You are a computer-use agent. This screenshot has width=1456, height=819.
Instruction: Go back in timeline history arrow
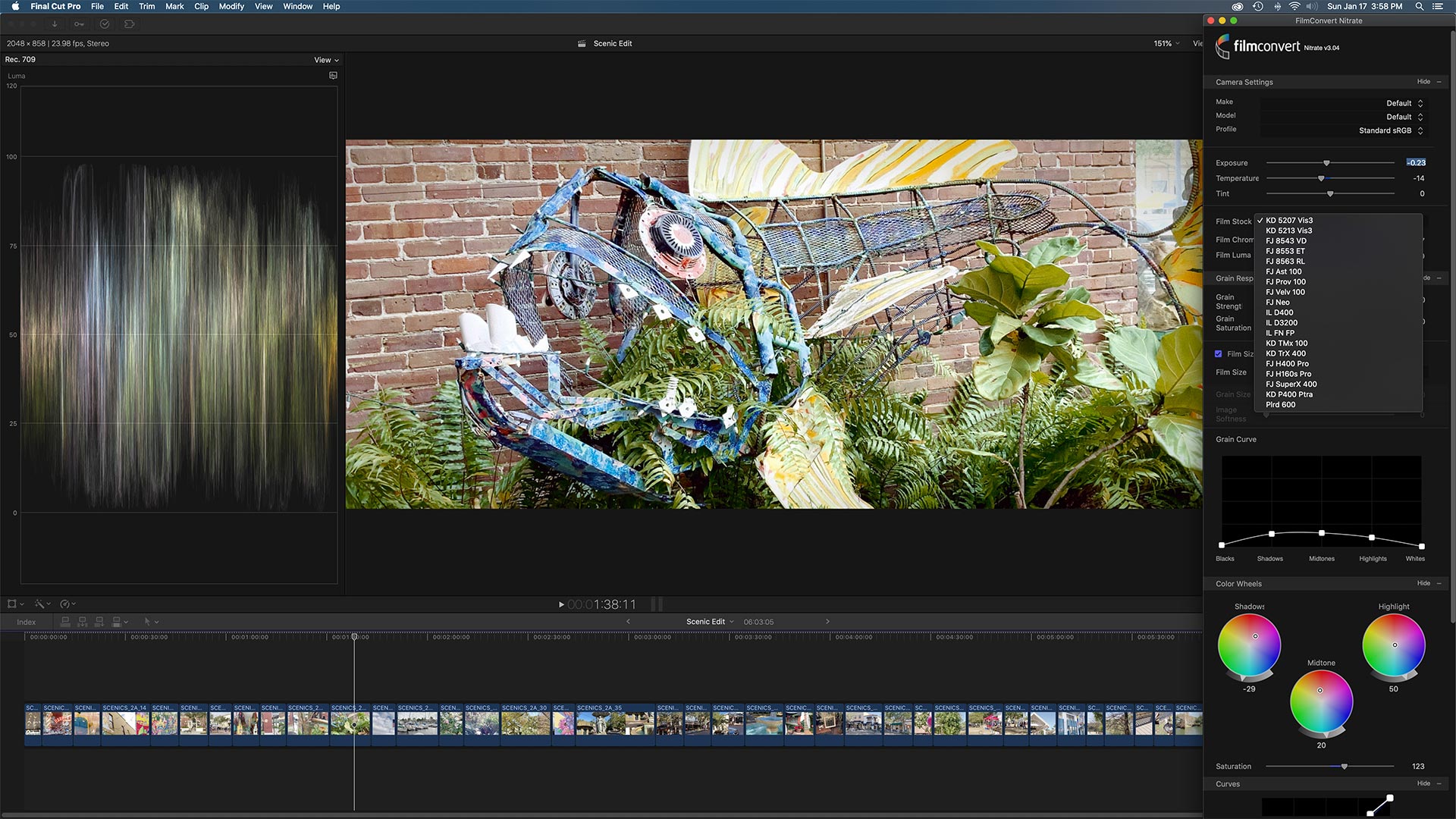628,622
